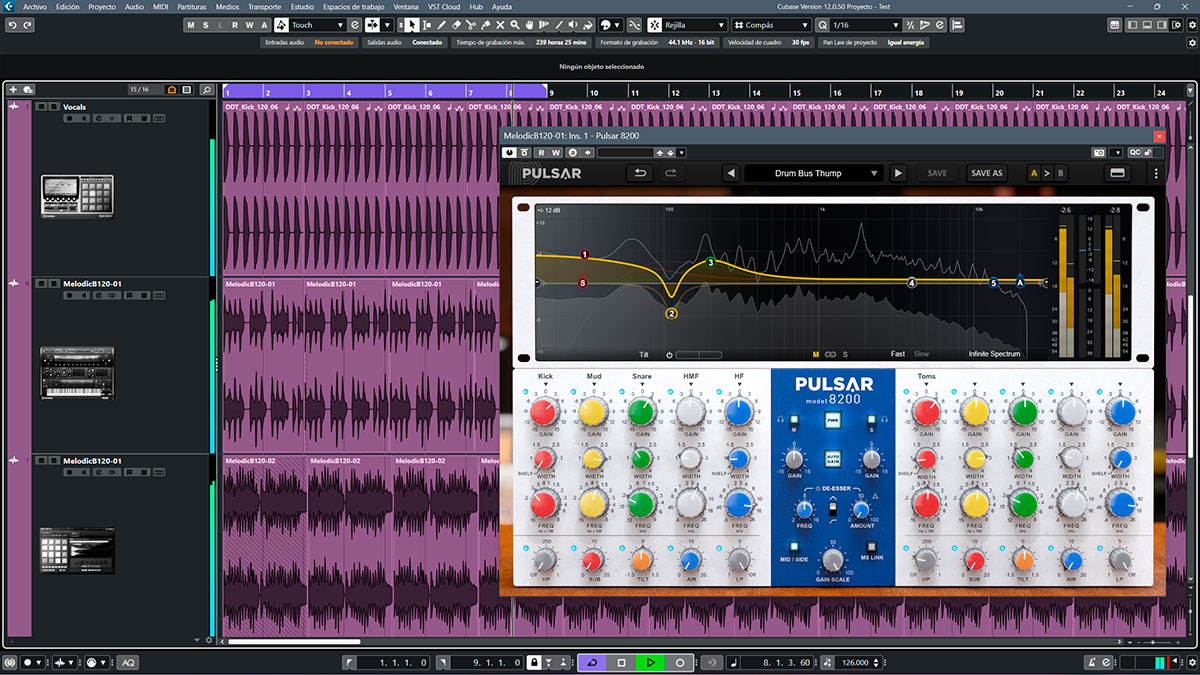Viewport: 1200px width, 675px height.
Task: Open the Drum Bus Thump preset dropdown
Action: click(813, 173)
